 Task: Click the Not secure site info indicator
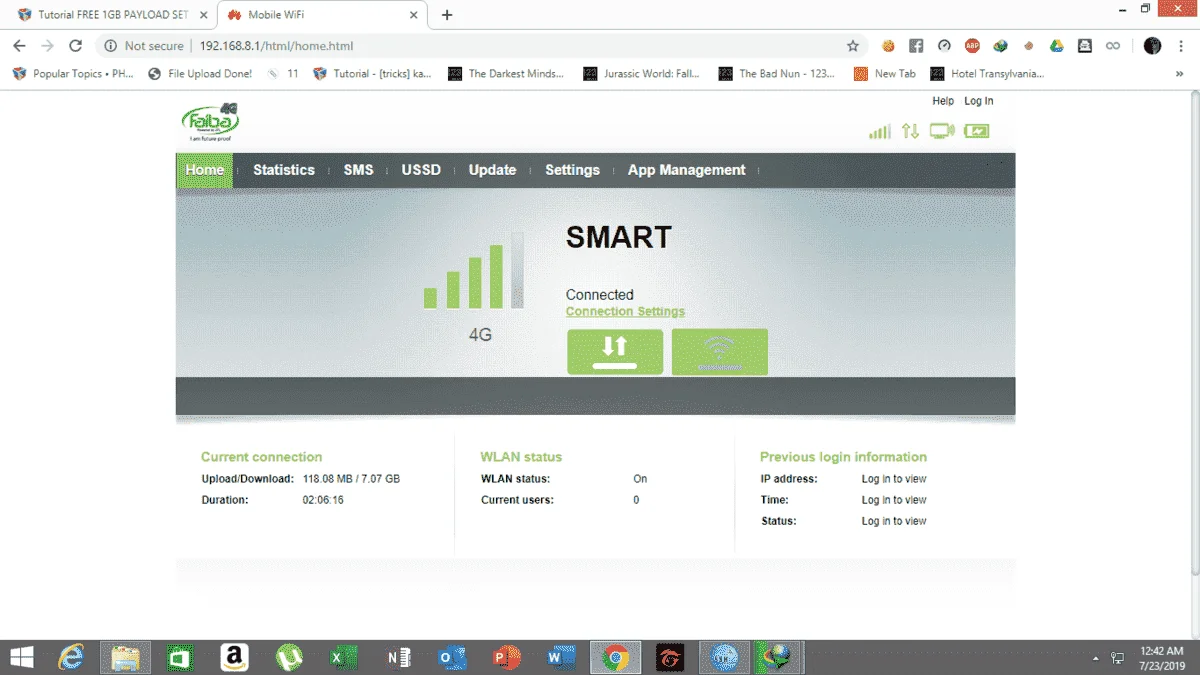click(144, 46)
